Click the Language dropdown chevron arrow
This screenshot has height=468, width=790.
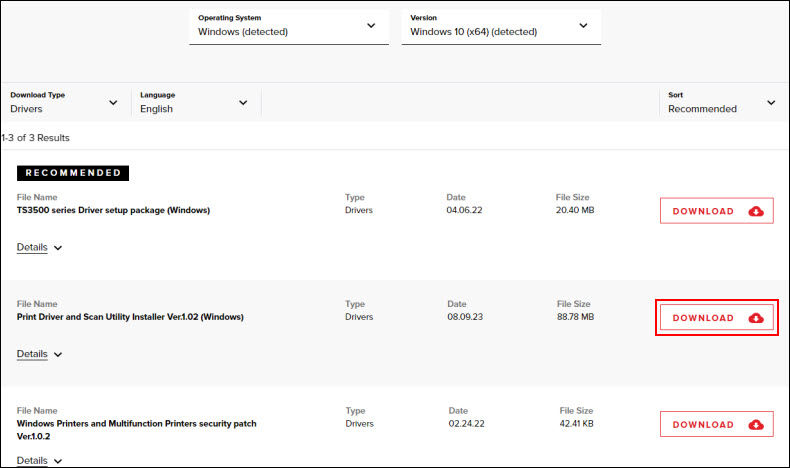coord(243,102)
